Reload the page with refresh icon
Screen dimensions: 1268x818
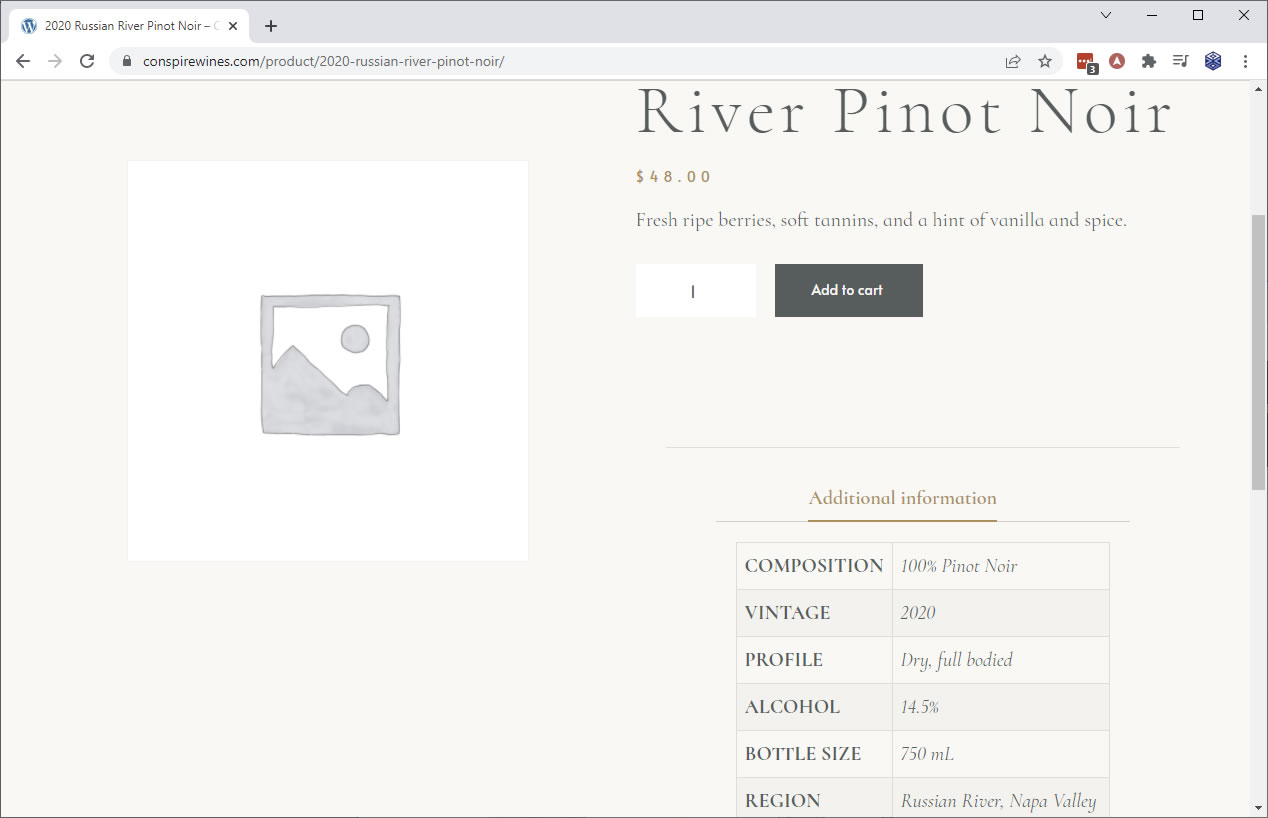tap(87, 61)
